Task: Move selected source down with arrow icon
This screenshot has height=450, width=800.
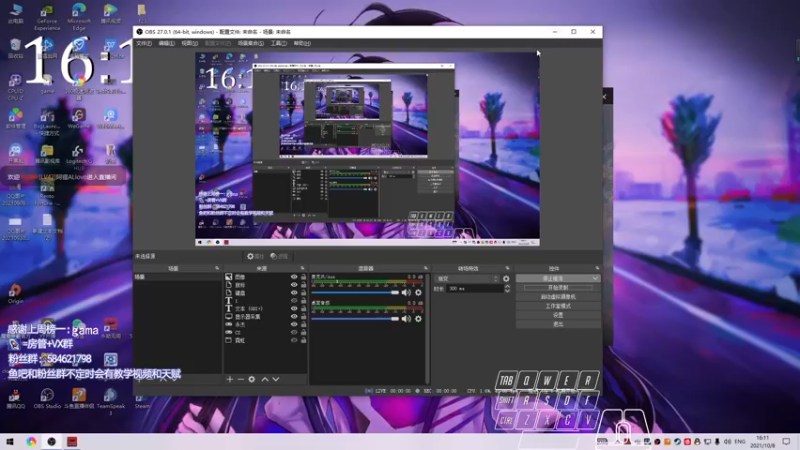Action: (276, 379)
